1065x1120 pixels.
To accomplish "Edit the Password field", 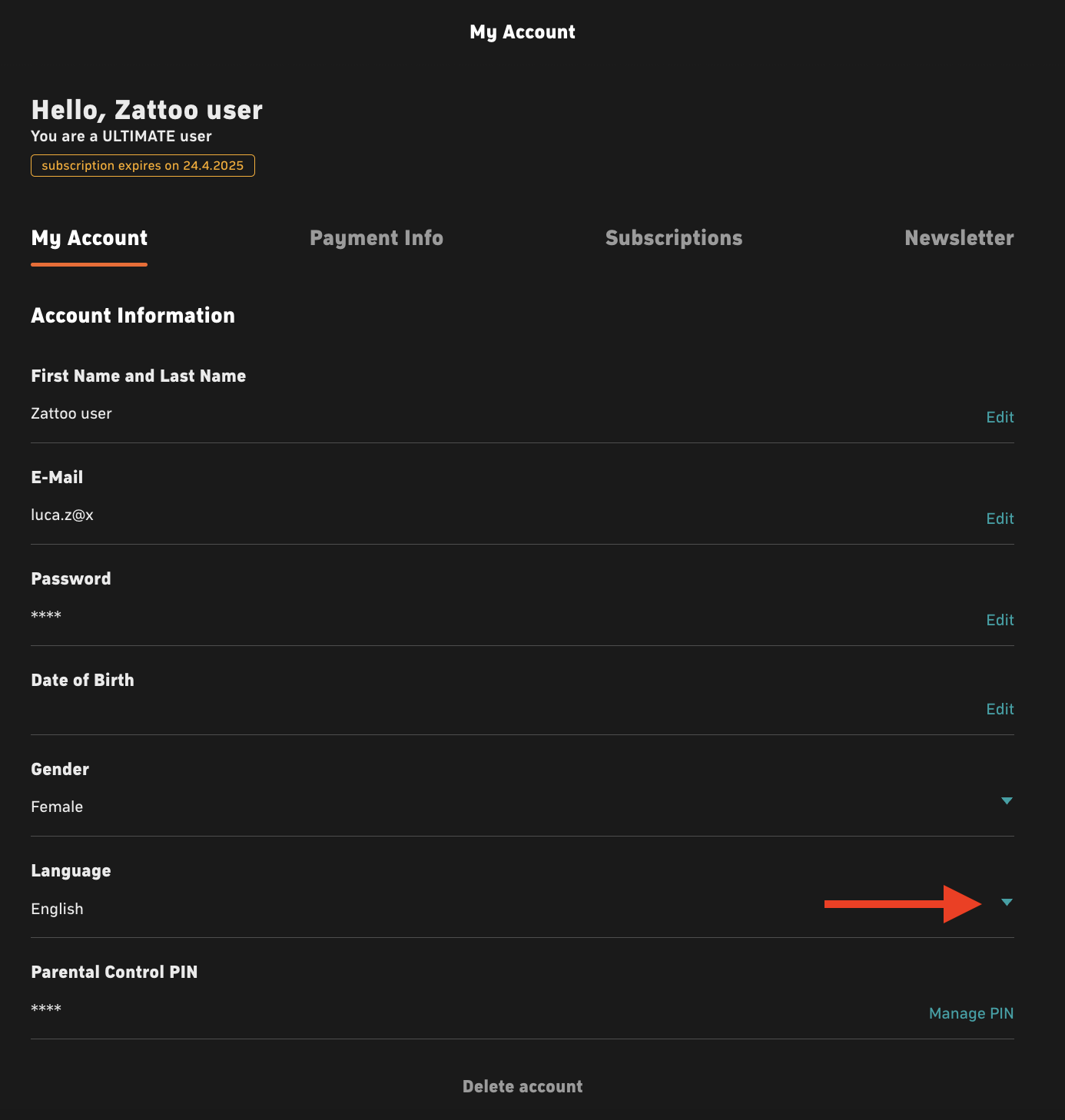I will point(1000,620).
